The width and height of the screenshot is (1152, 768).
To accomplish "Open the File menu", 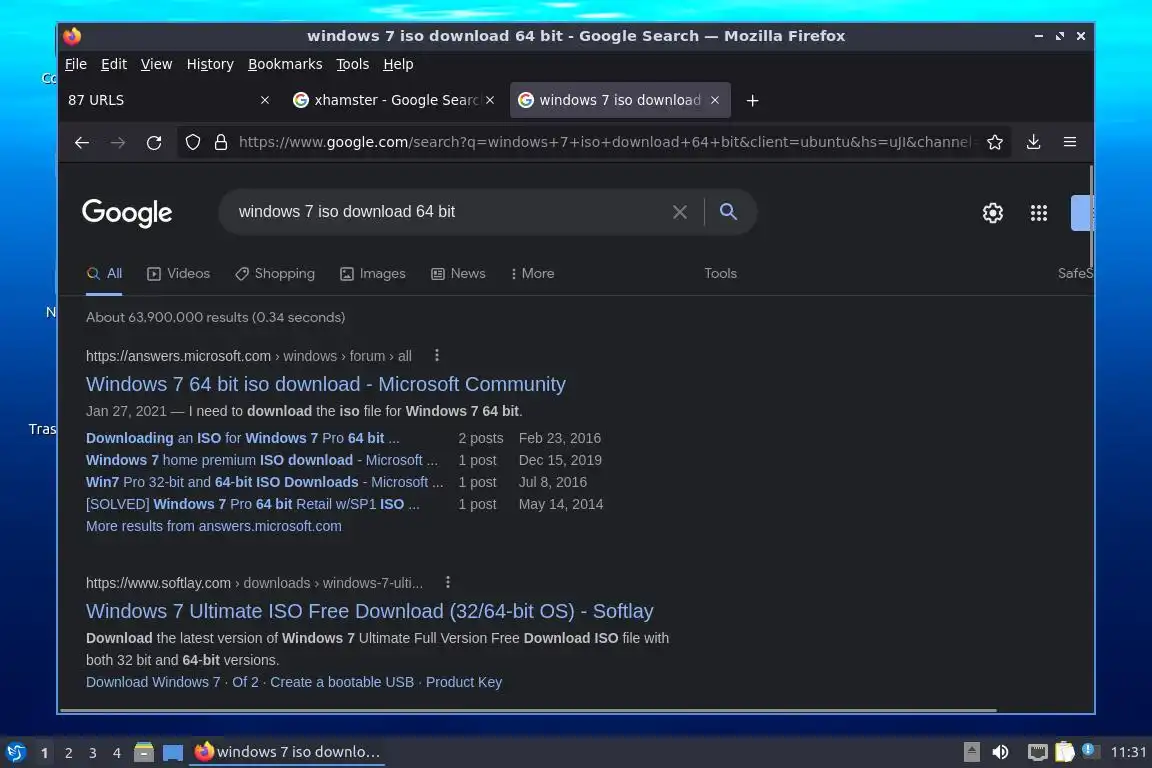I will point(76,65).
